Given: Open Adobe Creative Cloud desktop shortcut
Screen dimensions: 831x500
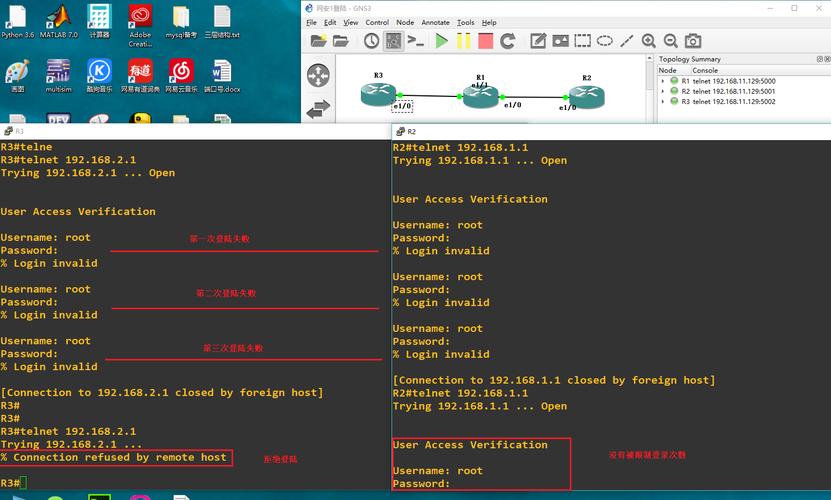Looking at the screenshot, I should 140,26.
